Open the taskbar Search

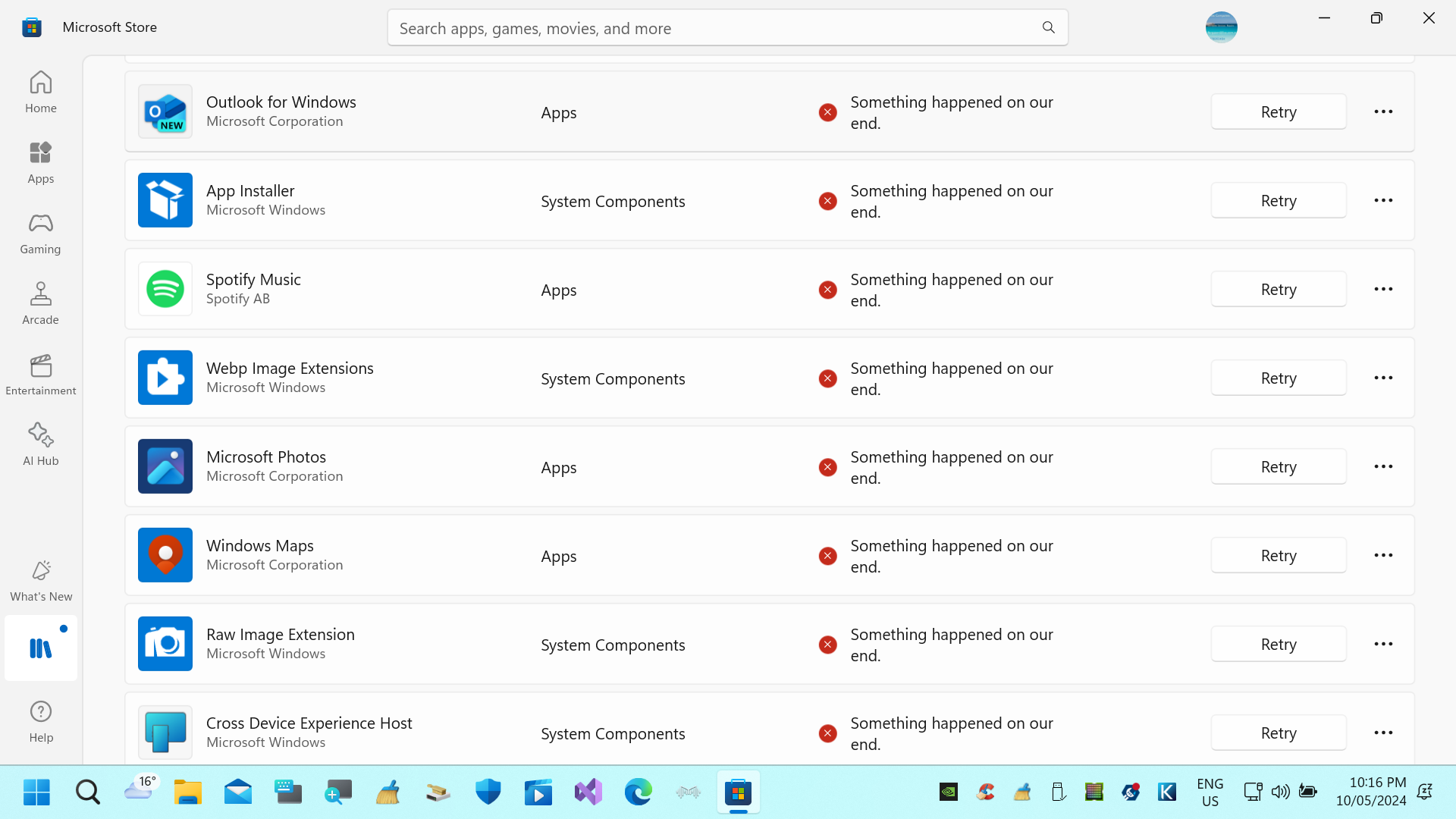[87, 792]
